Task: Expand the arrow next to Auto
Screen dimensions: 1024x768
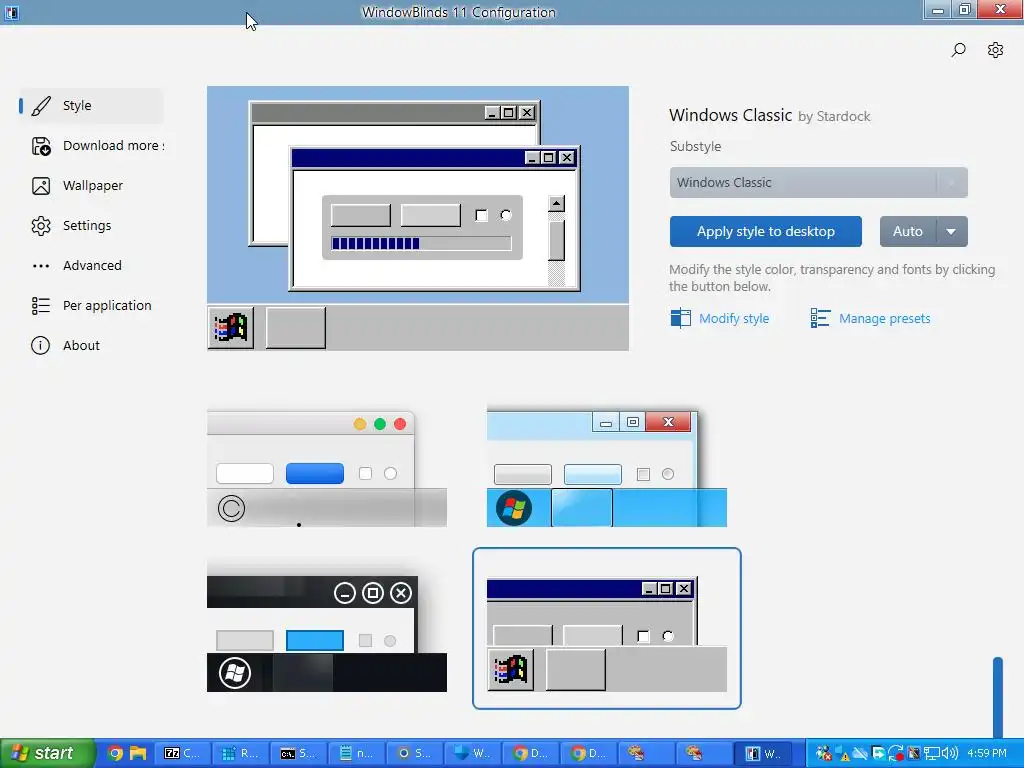Action: 952,231
